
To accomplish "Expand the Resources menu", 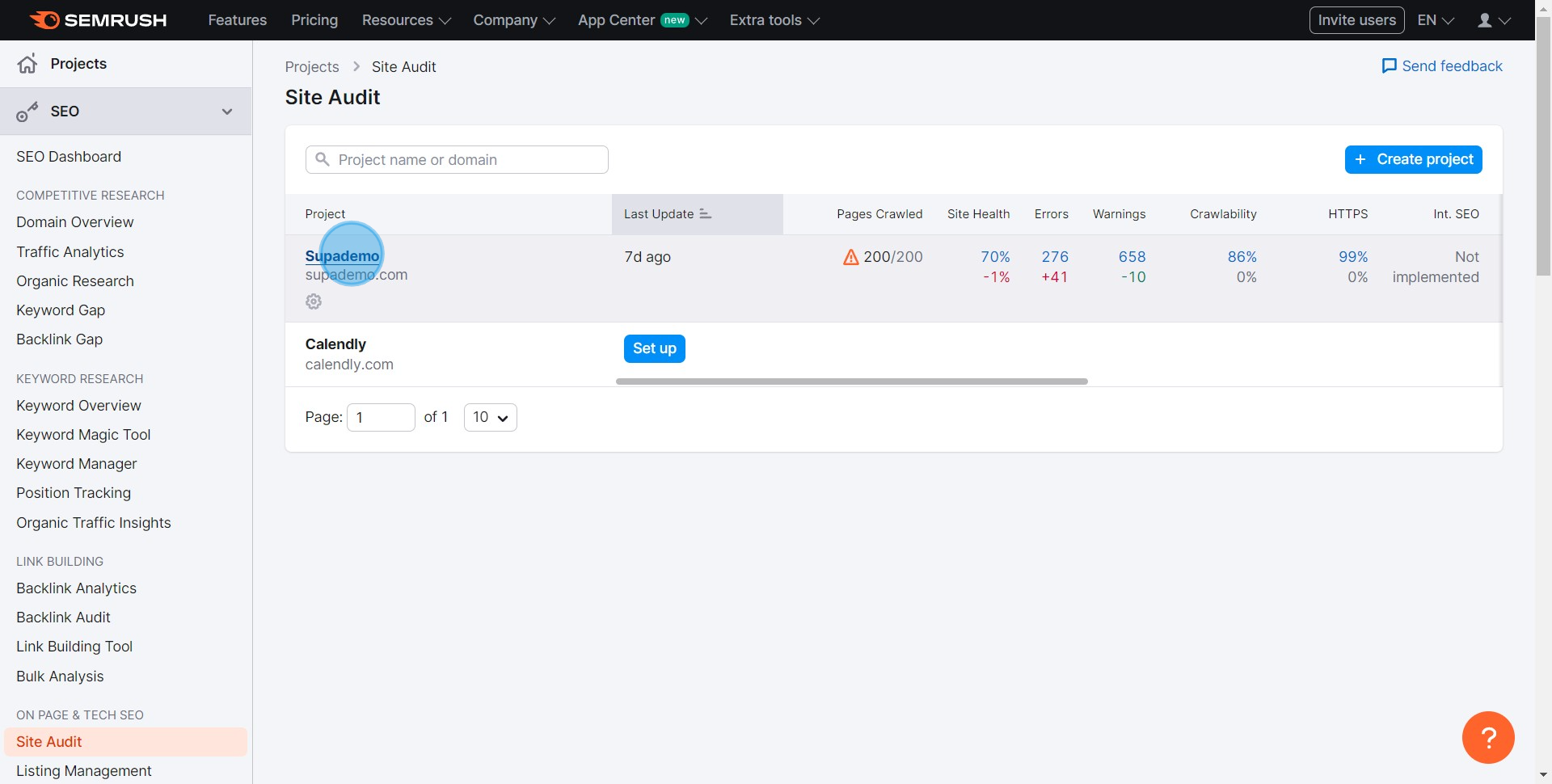I will pos(406,20).
